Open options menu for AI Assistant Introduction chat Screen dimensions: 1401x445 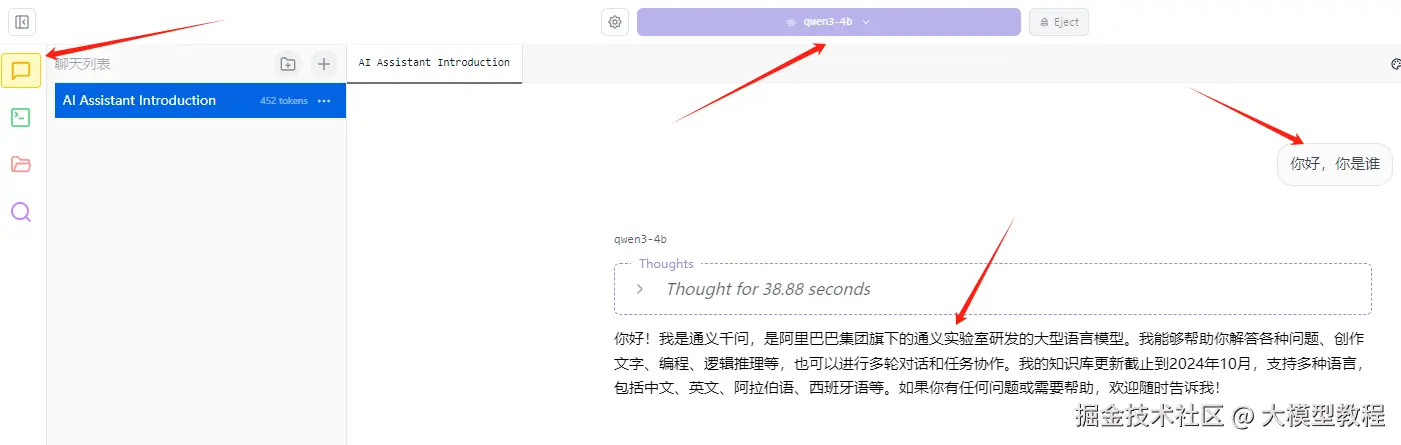pyautogui.click(x=324, y=101)
